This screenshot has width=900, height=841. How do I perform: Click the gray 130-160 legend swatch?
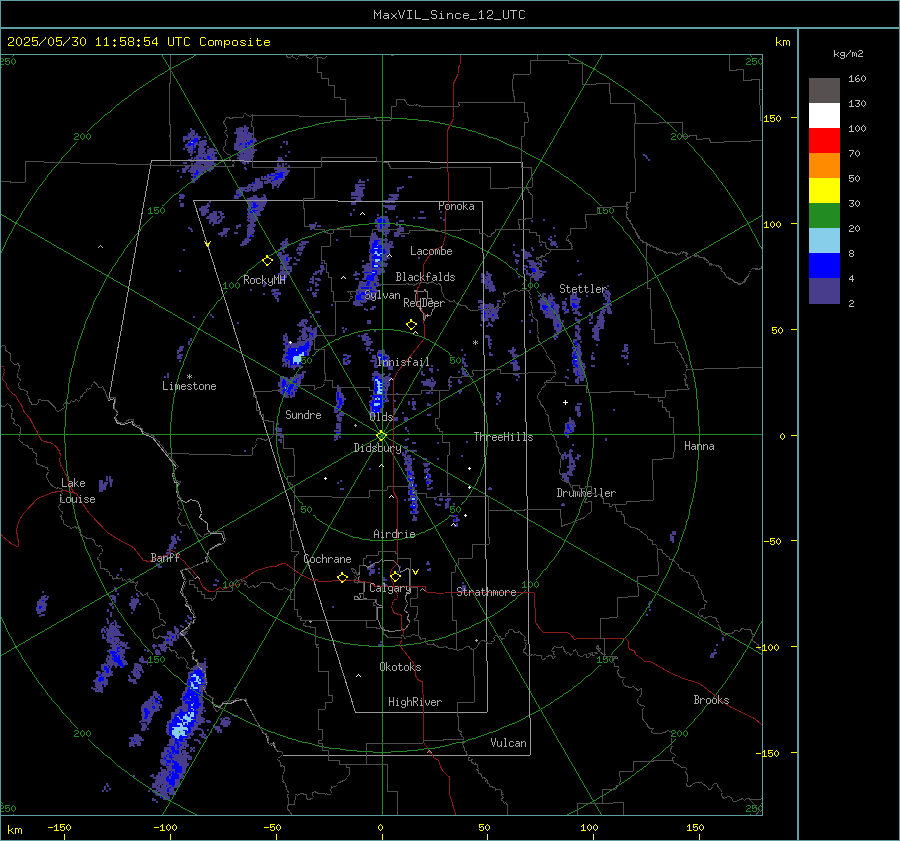click(x=824, y=91)
